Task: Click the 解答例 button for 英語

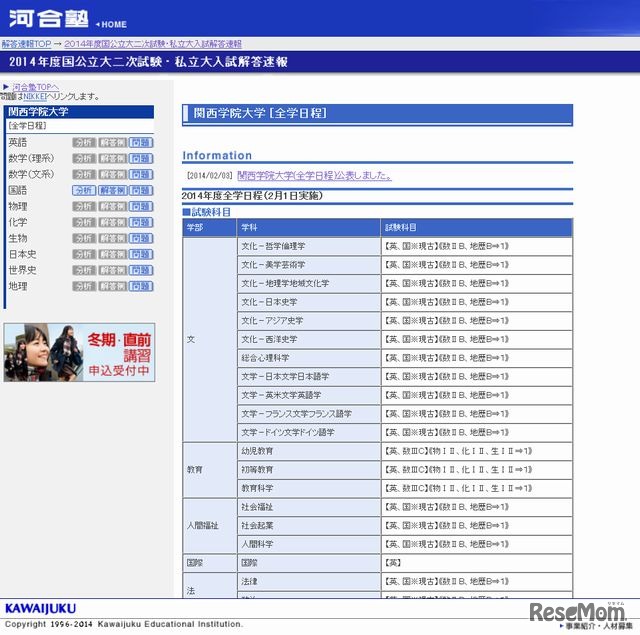Action: coord(113,142)
